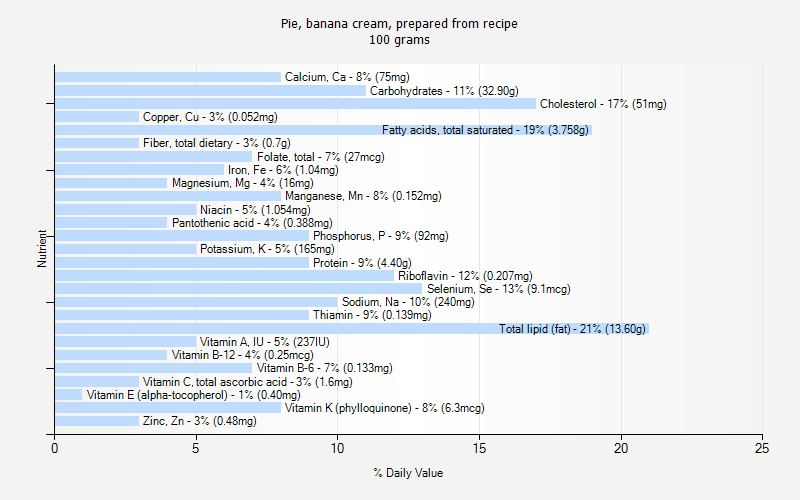
Task: Select 'Vitamin A, IU - 5% (237IU)' label
Action: click(265, 342)
